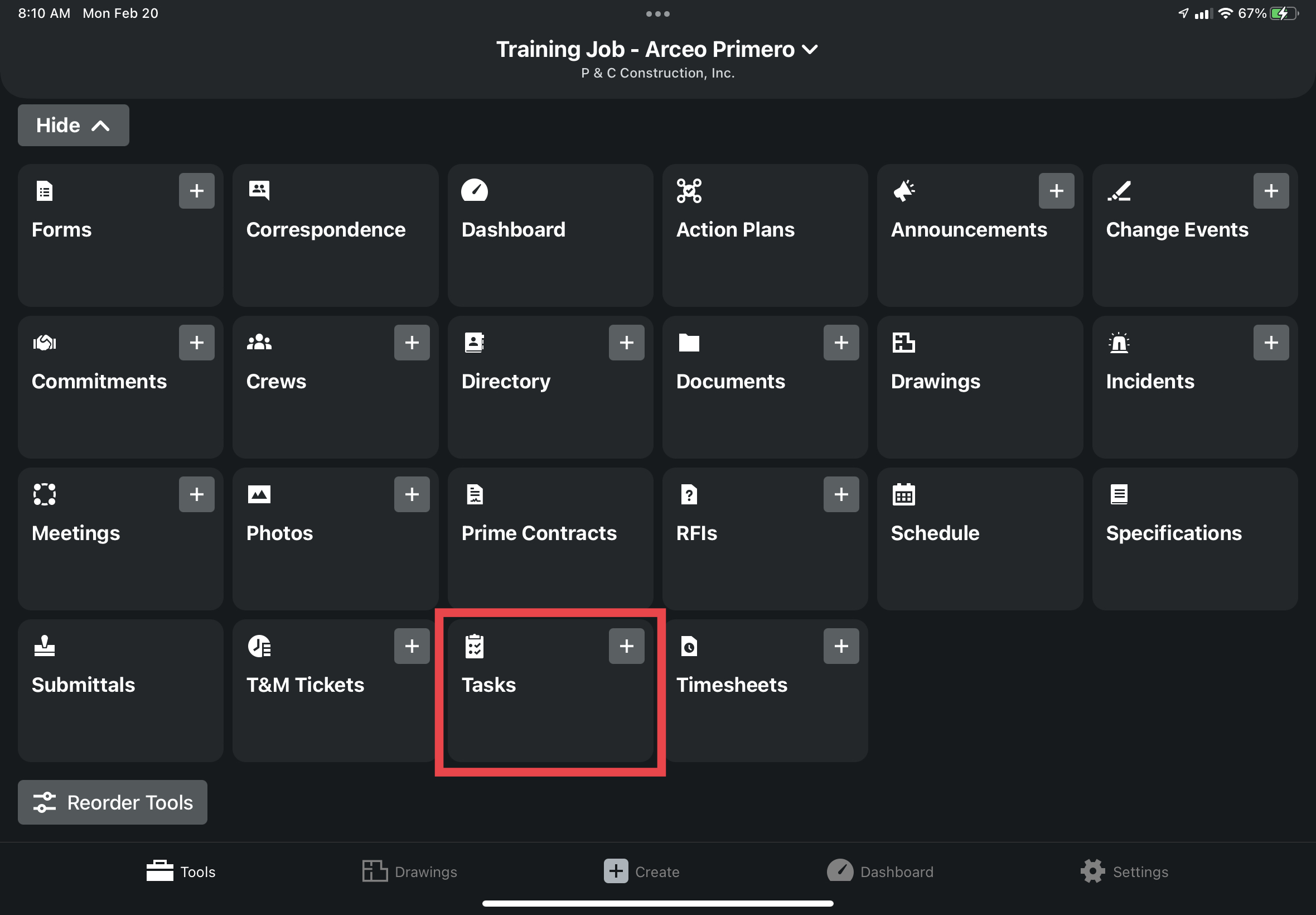
Task: Tap the three-dot multitasking menu at top
Action: [657, 14]
